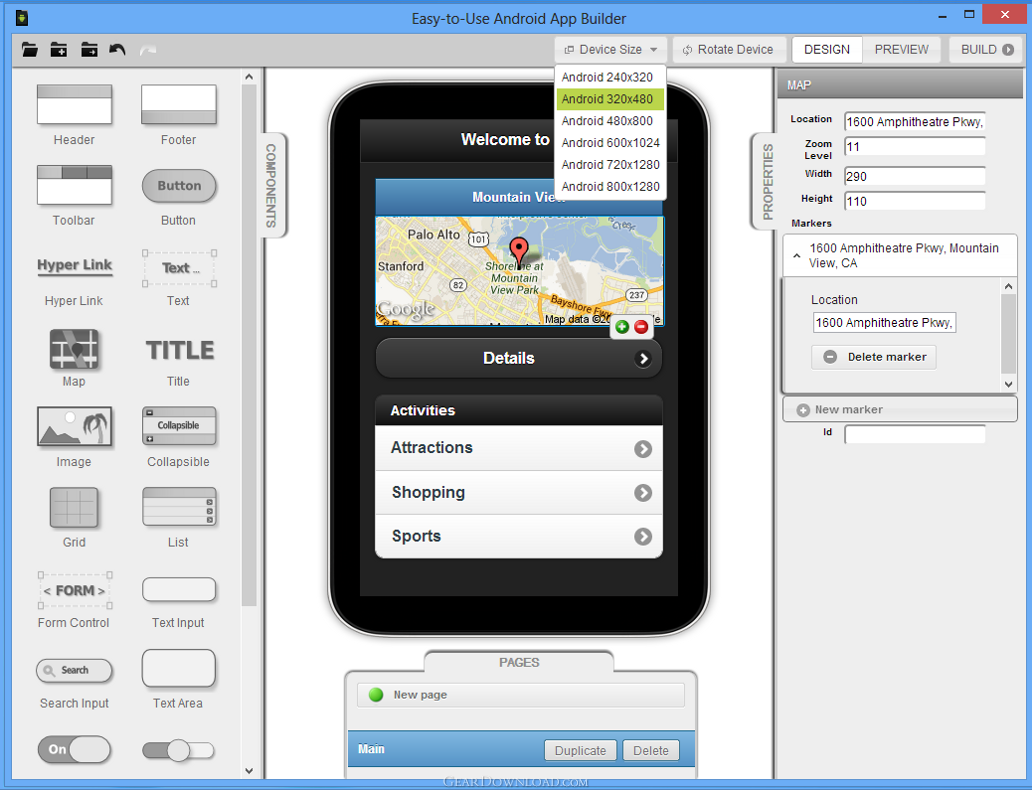Switch to the PREVIEW tab
The width and height of the screenshot is (1032, 790).
tap(902, 49)
